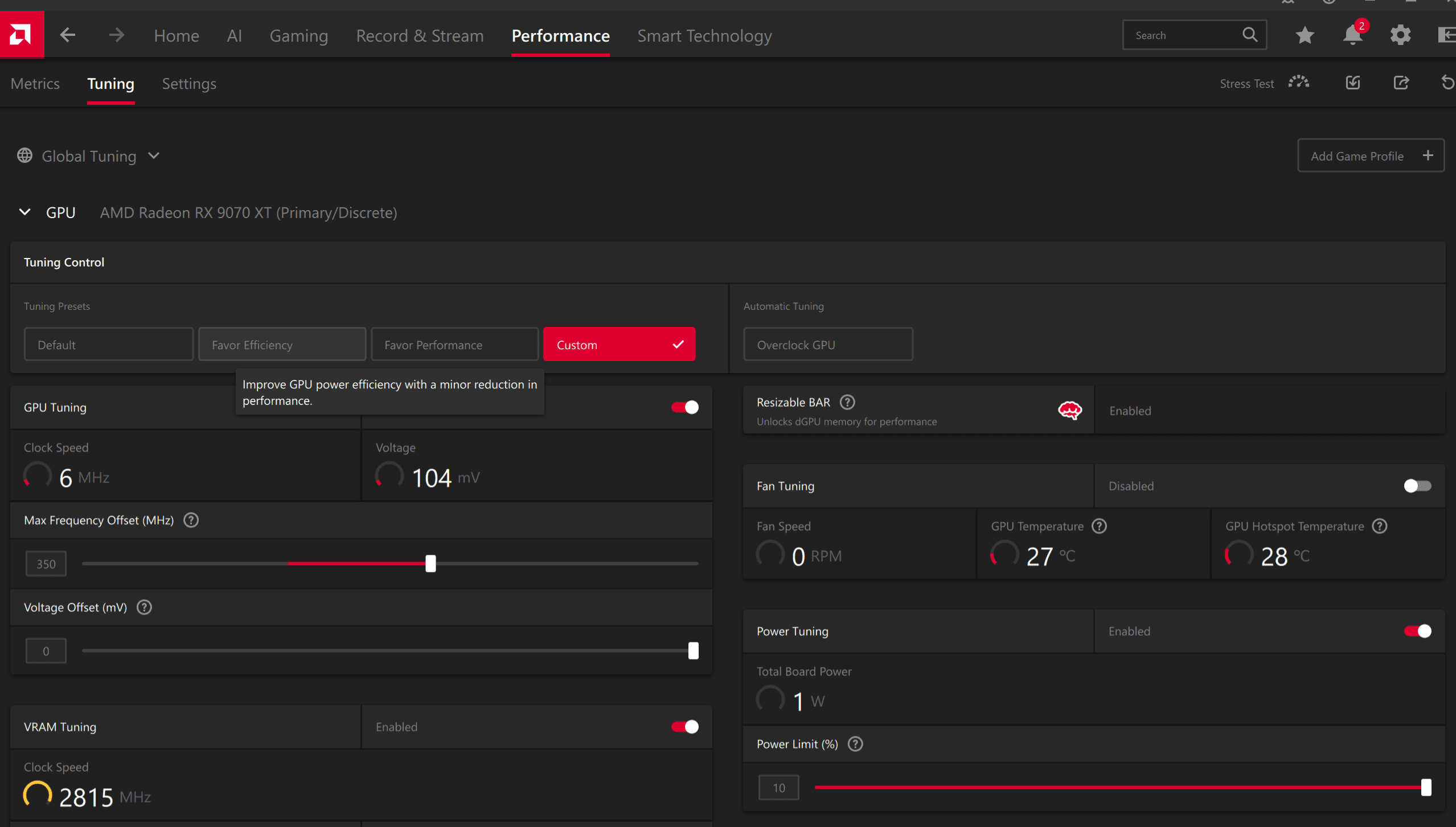Click the Power Limit value field
This screenshot has width=1456, height=827.
click(x=778, y=788)
